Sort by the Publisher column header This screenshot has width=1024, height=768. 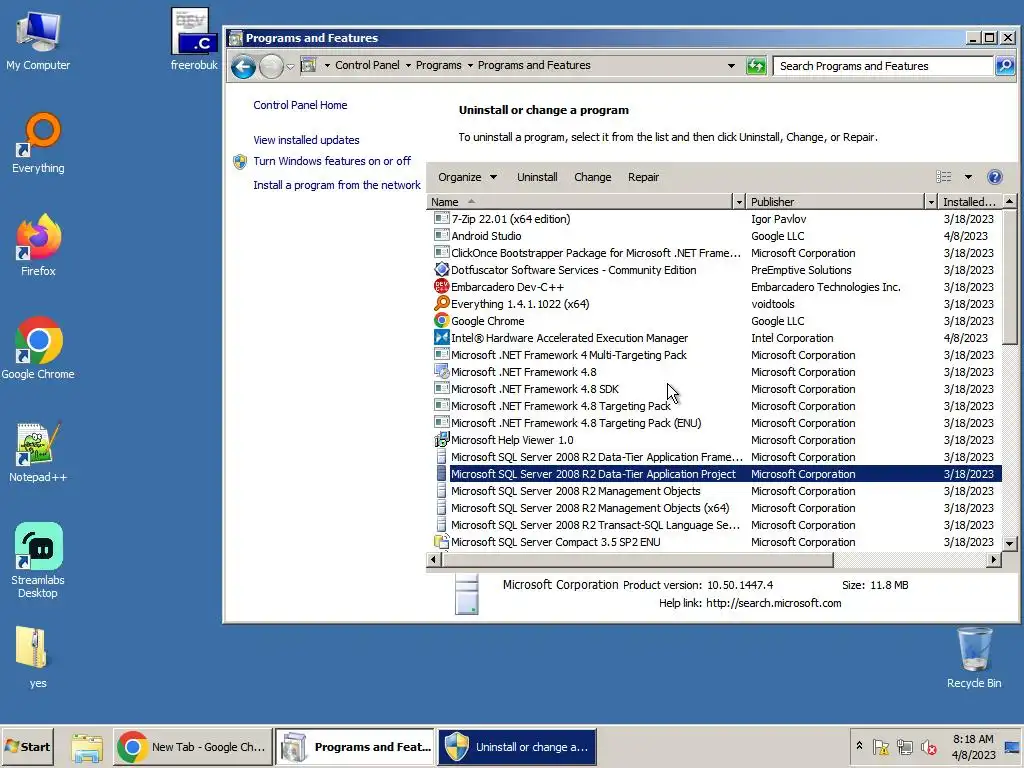836,202
